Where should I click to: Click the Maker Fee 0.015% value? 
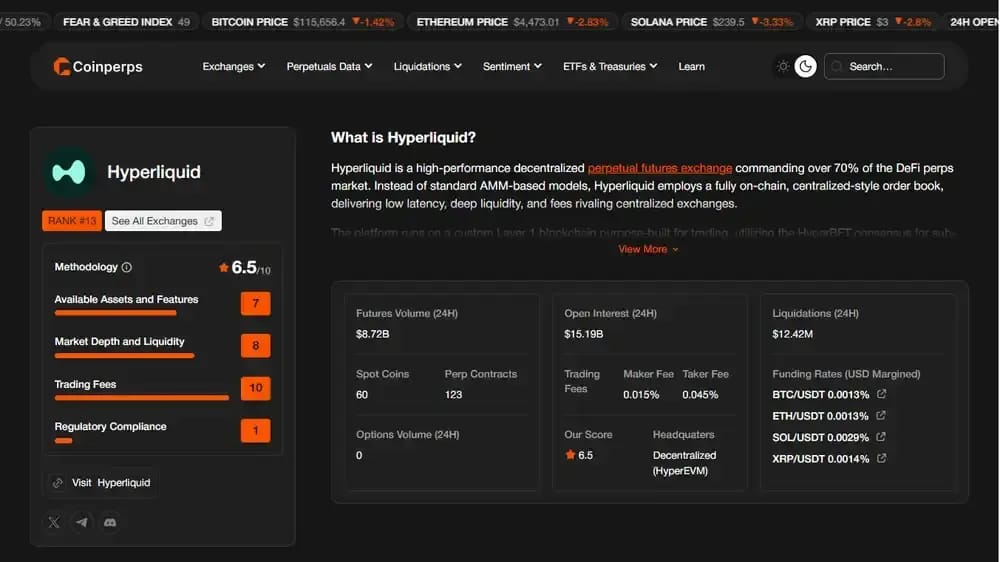point(641,395)
